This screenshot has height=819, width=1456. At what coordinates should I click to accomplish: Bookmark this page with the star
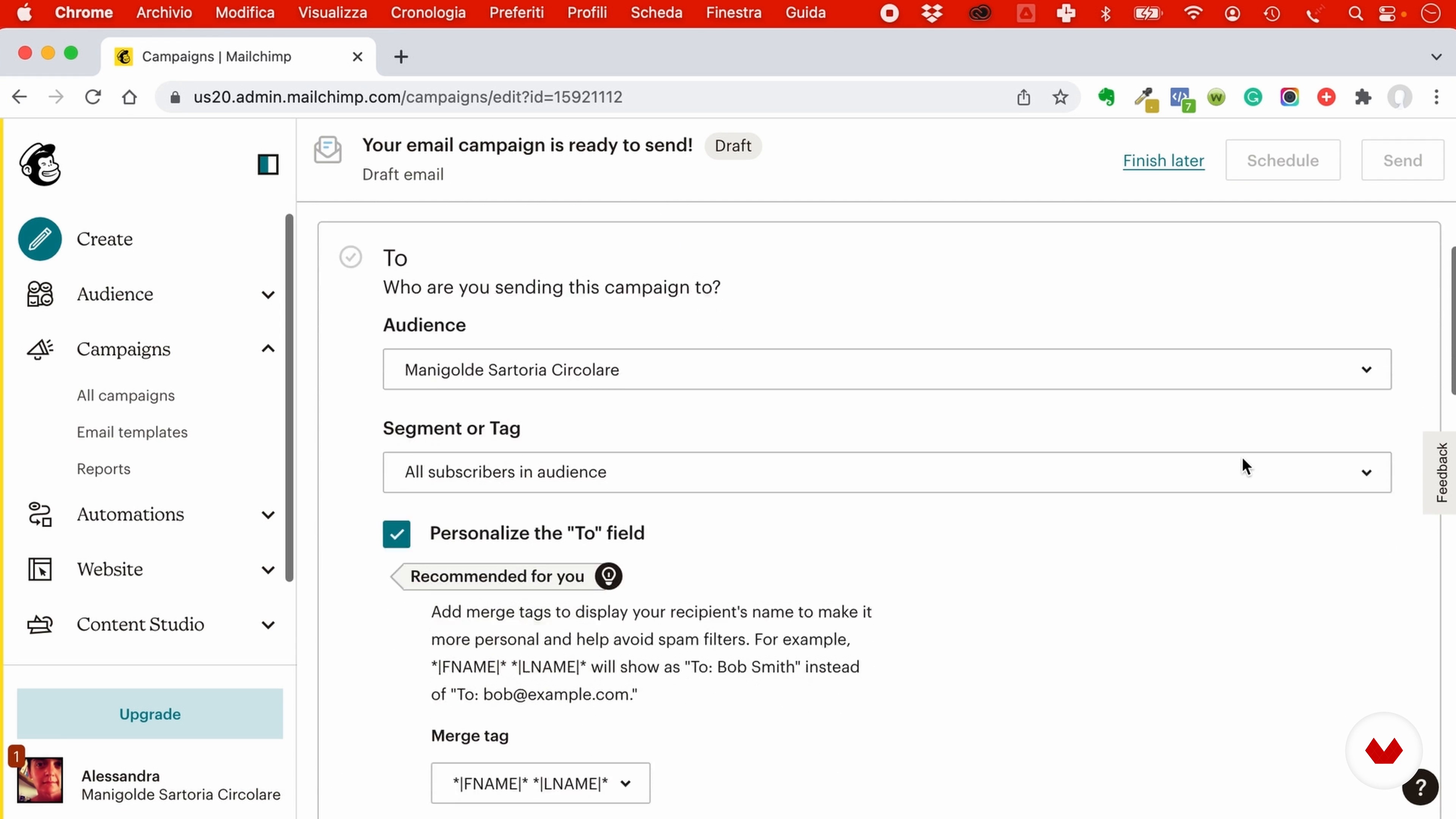[1061, 97]
